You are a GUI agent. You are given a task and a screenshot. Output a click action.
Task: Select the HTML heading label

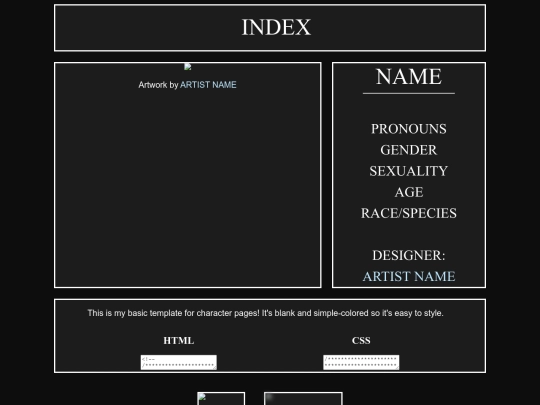click(179, 341)
